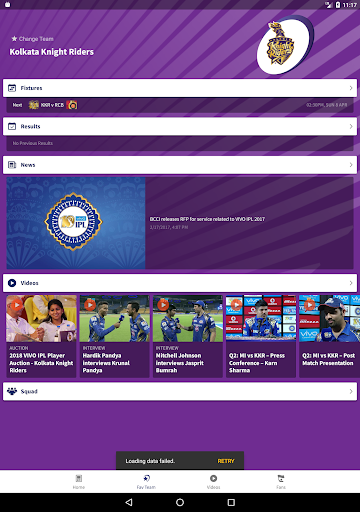Screen dimensions: 360x512
Task: Tap the Android back navigation button
Action: pyautogui.click(x=129, y=502)
